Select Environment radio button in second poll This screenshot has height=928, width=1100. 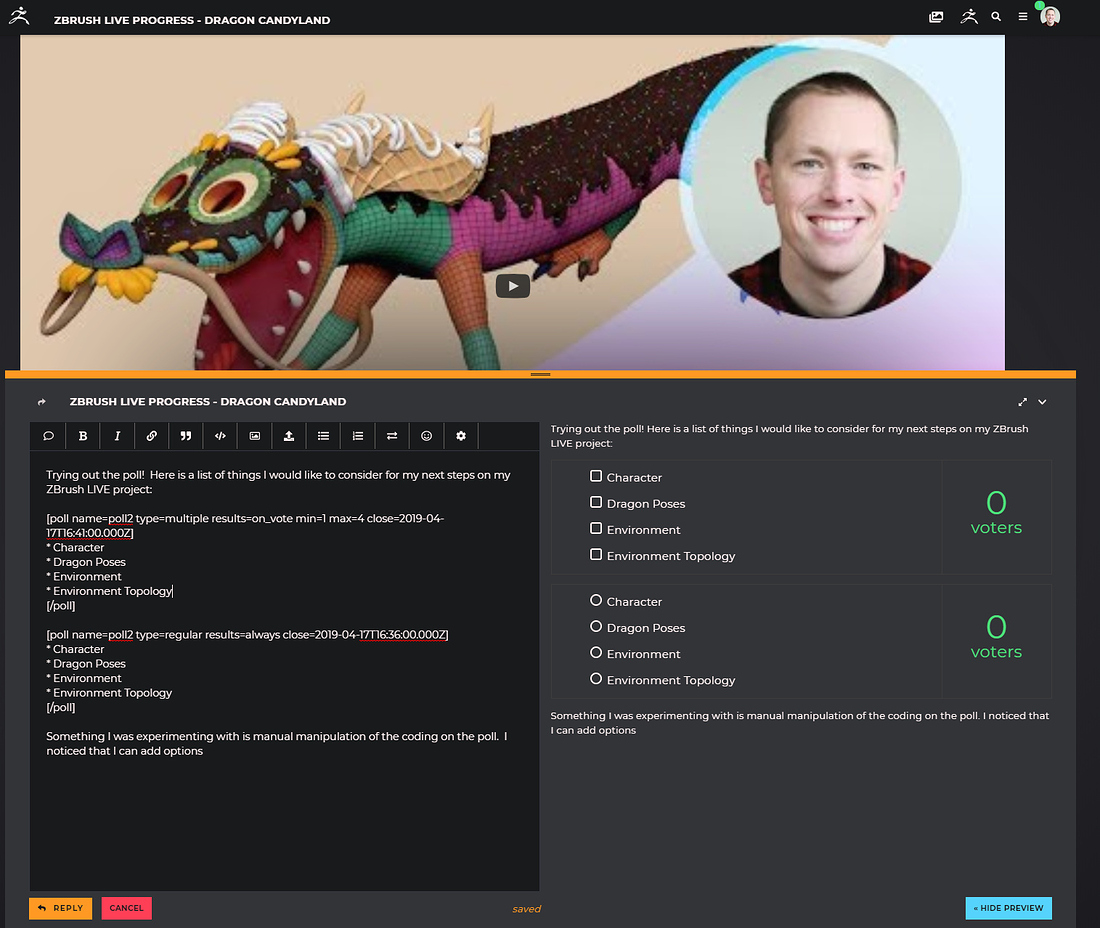tap(596, 652)
